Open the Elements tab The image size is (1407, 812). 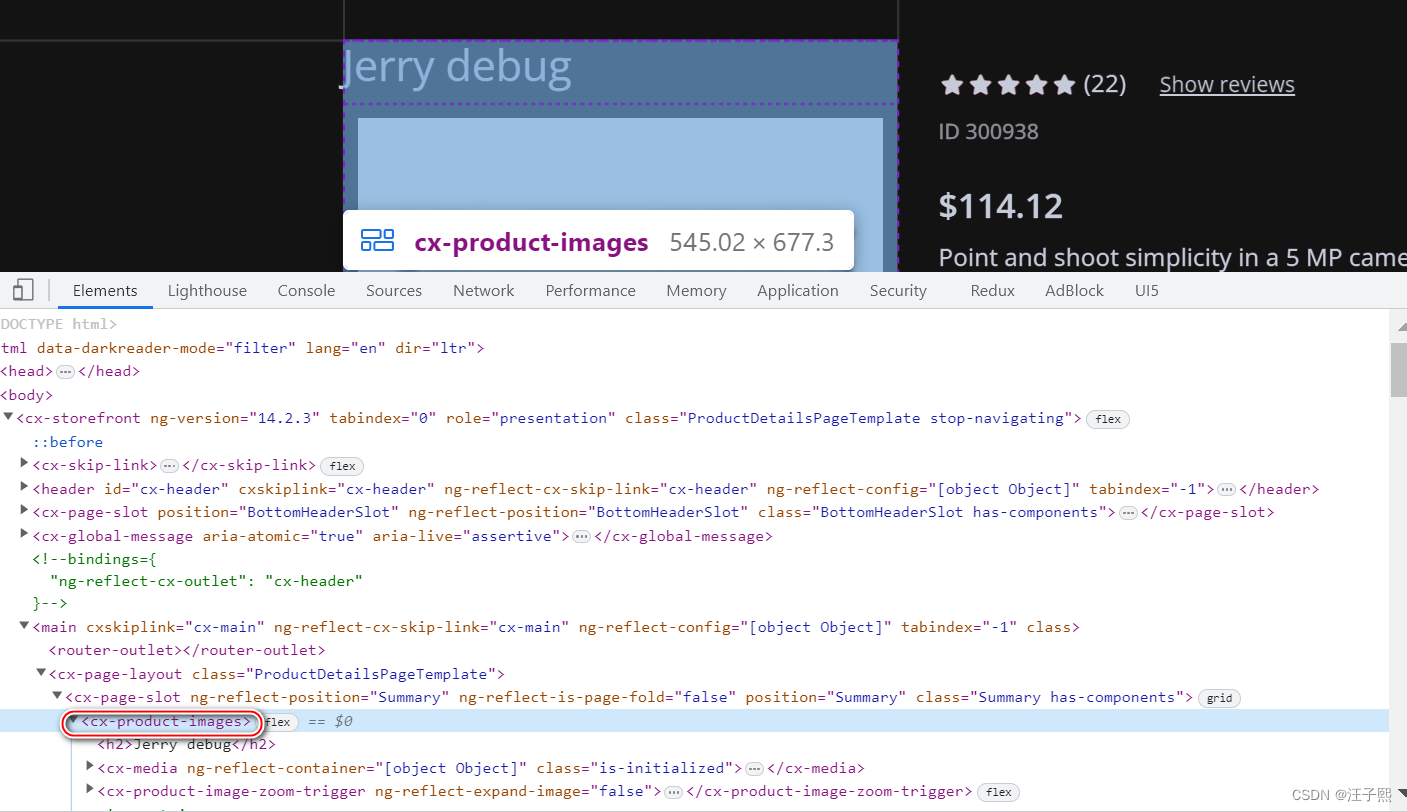click(x=105, y=291)
